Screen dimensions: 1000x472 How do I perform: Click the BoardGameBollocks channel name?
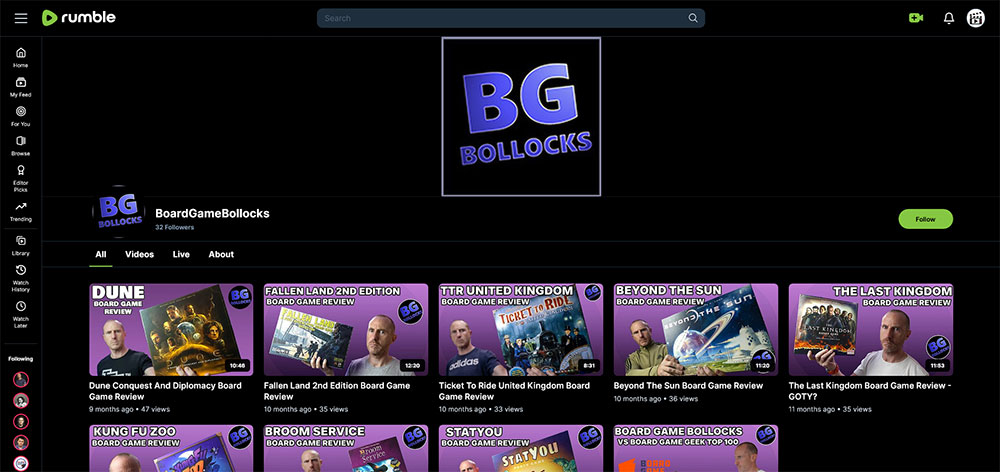pos(212,213)
